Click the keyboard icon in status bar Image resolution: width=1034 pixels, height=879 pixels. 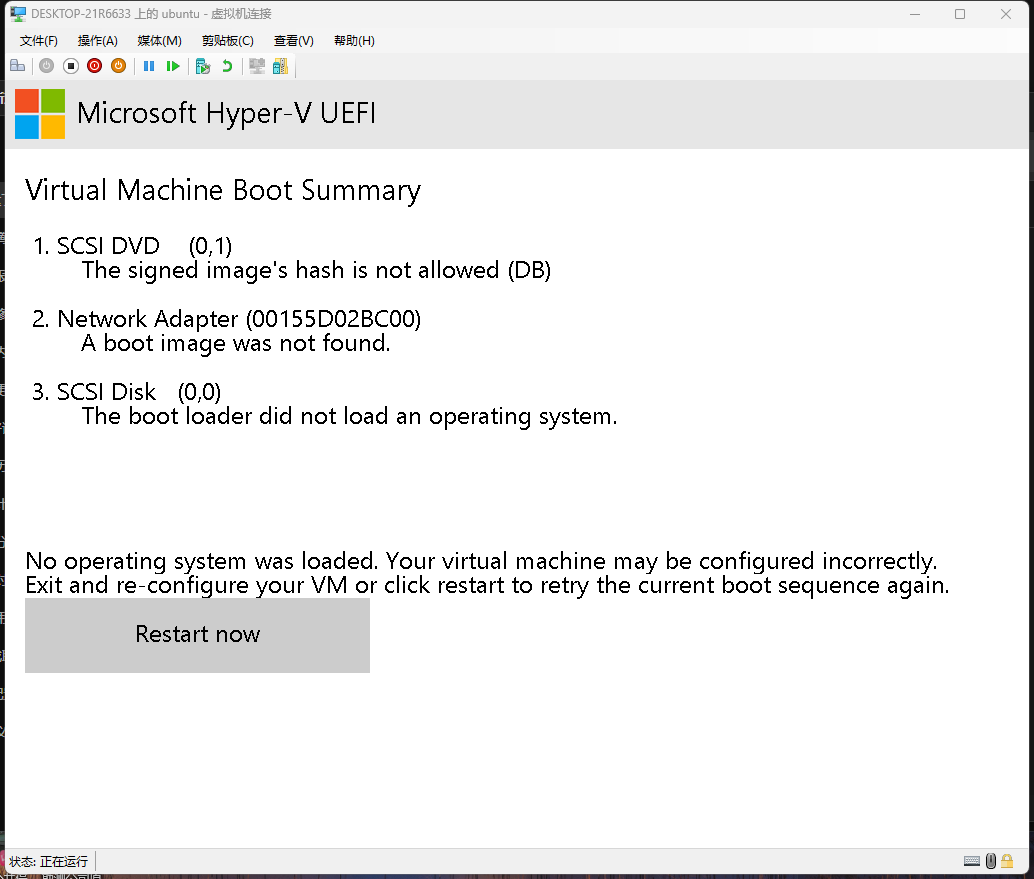coord(971,861)
